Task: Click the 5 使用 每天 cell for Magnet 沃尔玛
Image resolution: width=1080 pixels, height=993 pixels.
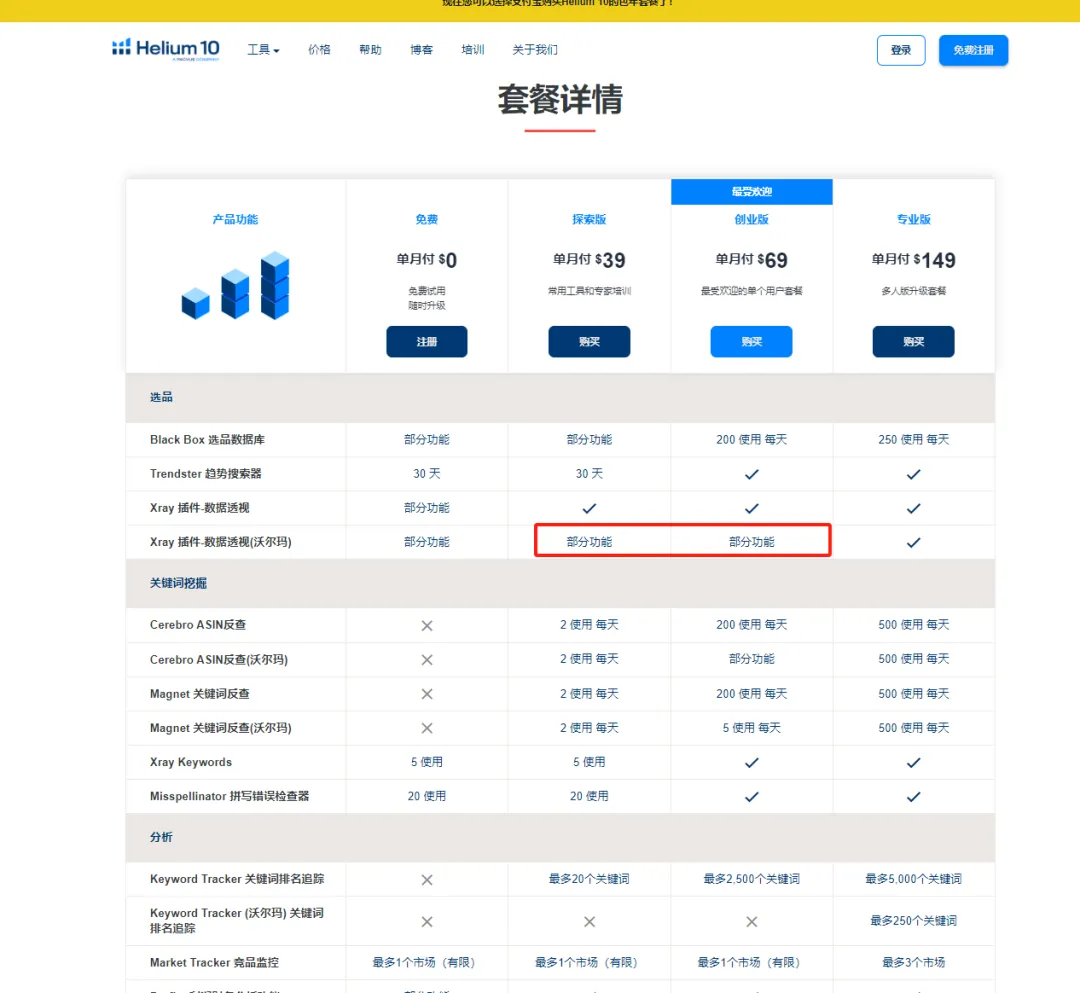Action: pos(751,728)
